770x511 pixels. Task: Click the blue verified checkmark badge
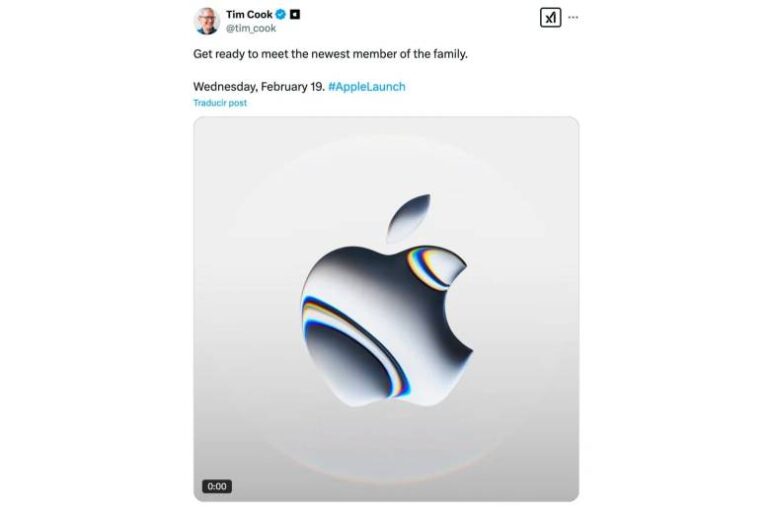click(281, 15)
